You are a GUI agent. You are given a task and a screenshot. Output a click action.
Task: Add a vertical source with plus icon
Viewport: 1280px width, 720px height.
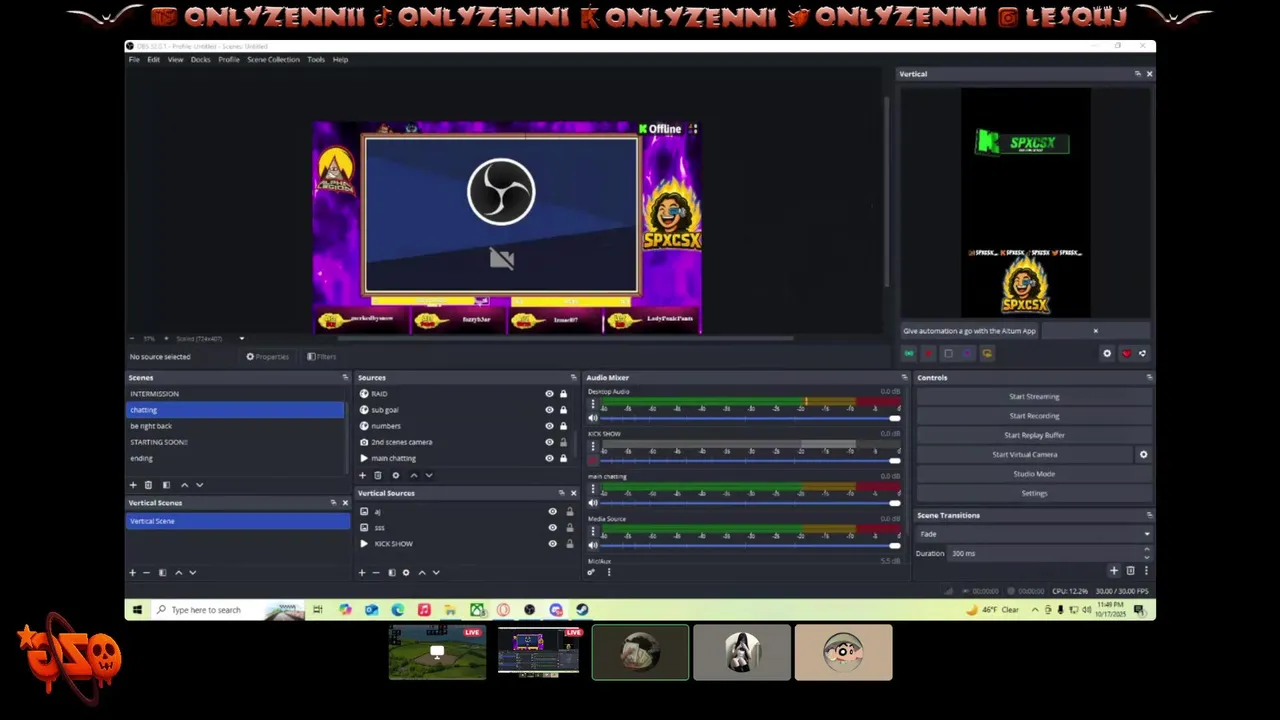point(362,573)
